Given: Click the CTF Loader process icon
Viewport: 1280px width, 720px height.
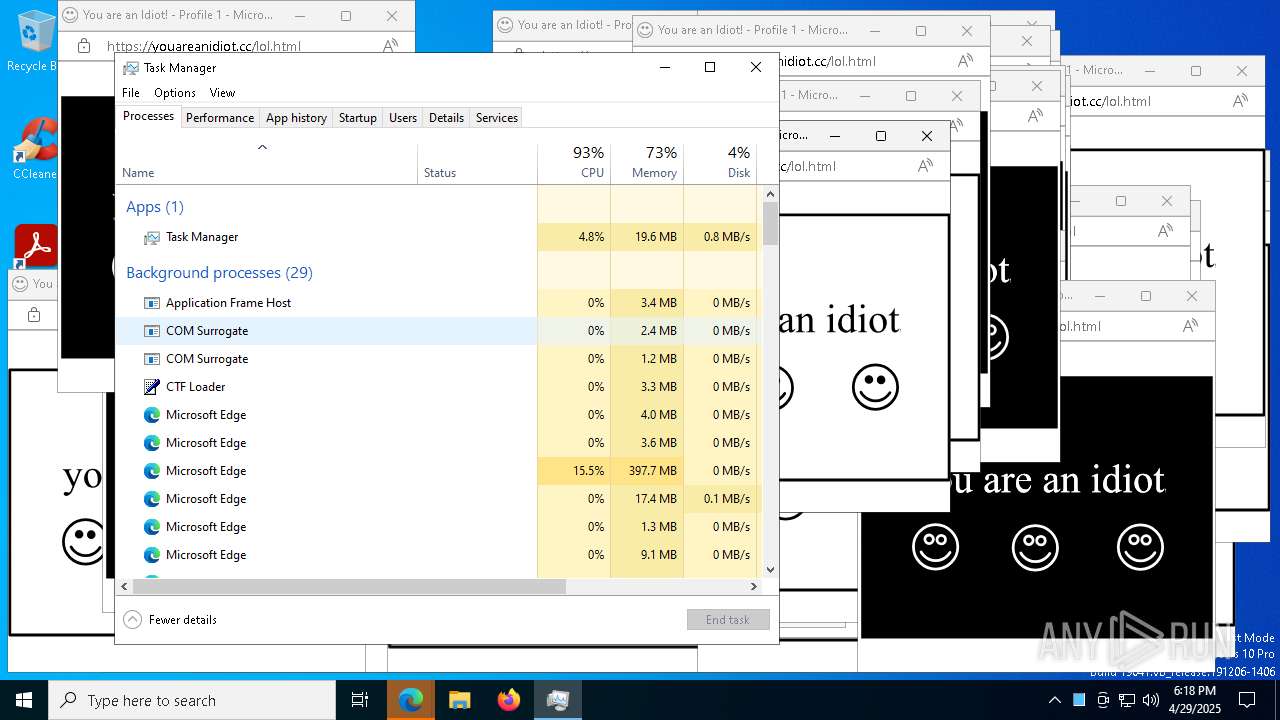Looking at the screenshot, I should [x=152, y=387].
